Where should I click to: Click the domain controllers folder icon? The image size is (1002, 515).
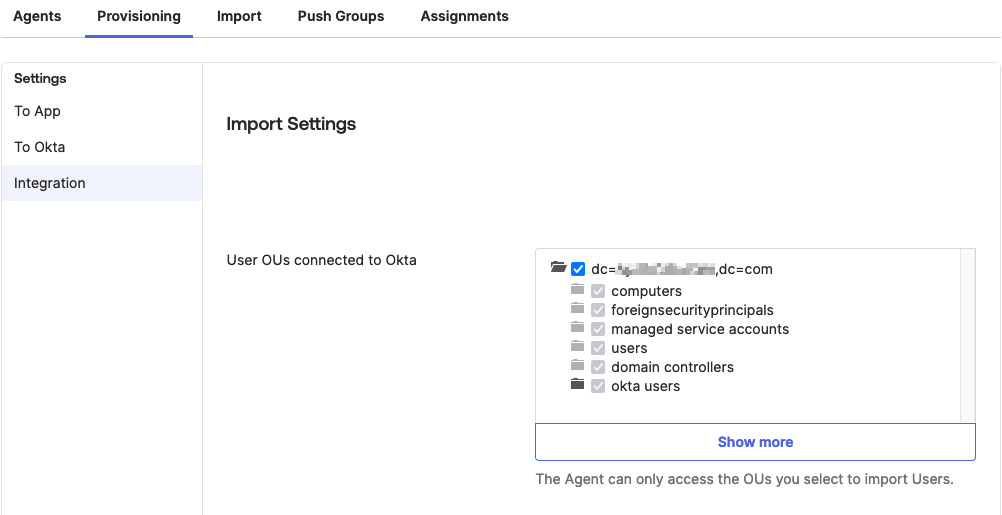[x=577, y=366]
